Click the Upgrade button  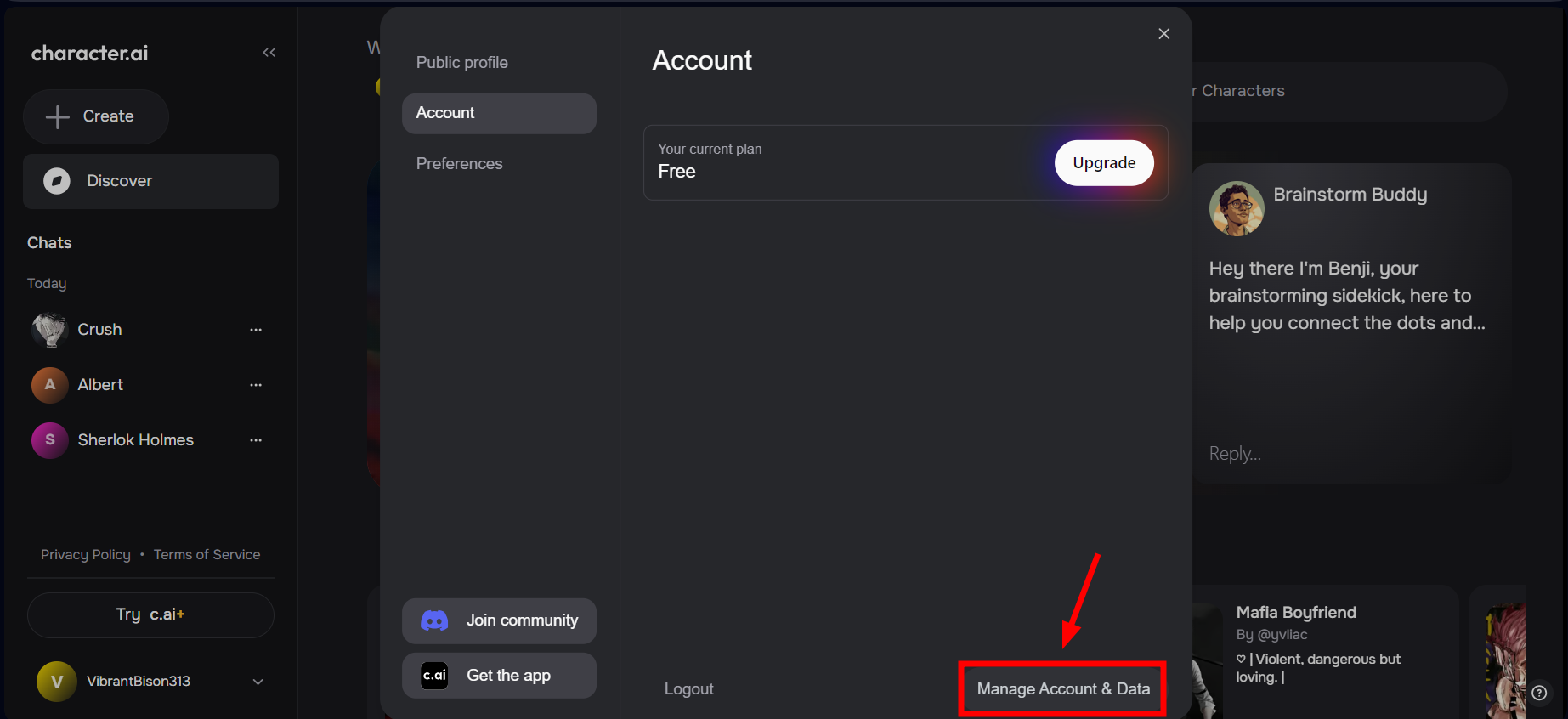pos(1104,162)
